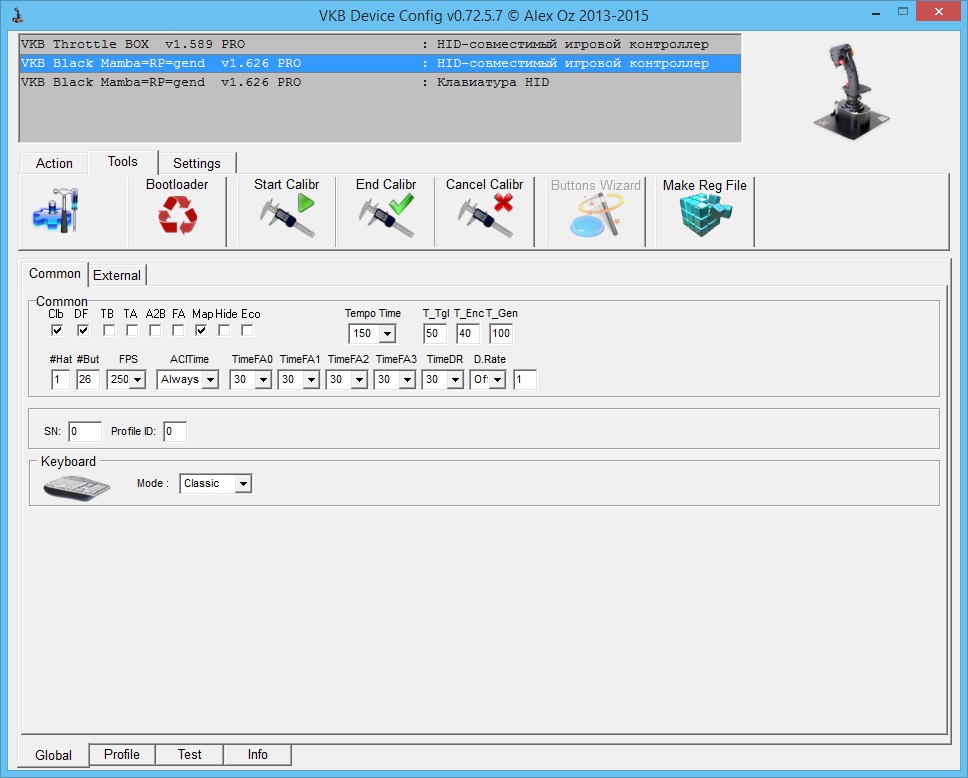The height and width of the screenshot is (778, 968).
Task: Switch to the Profile bottom tab
Action: [x=122, y=755]
